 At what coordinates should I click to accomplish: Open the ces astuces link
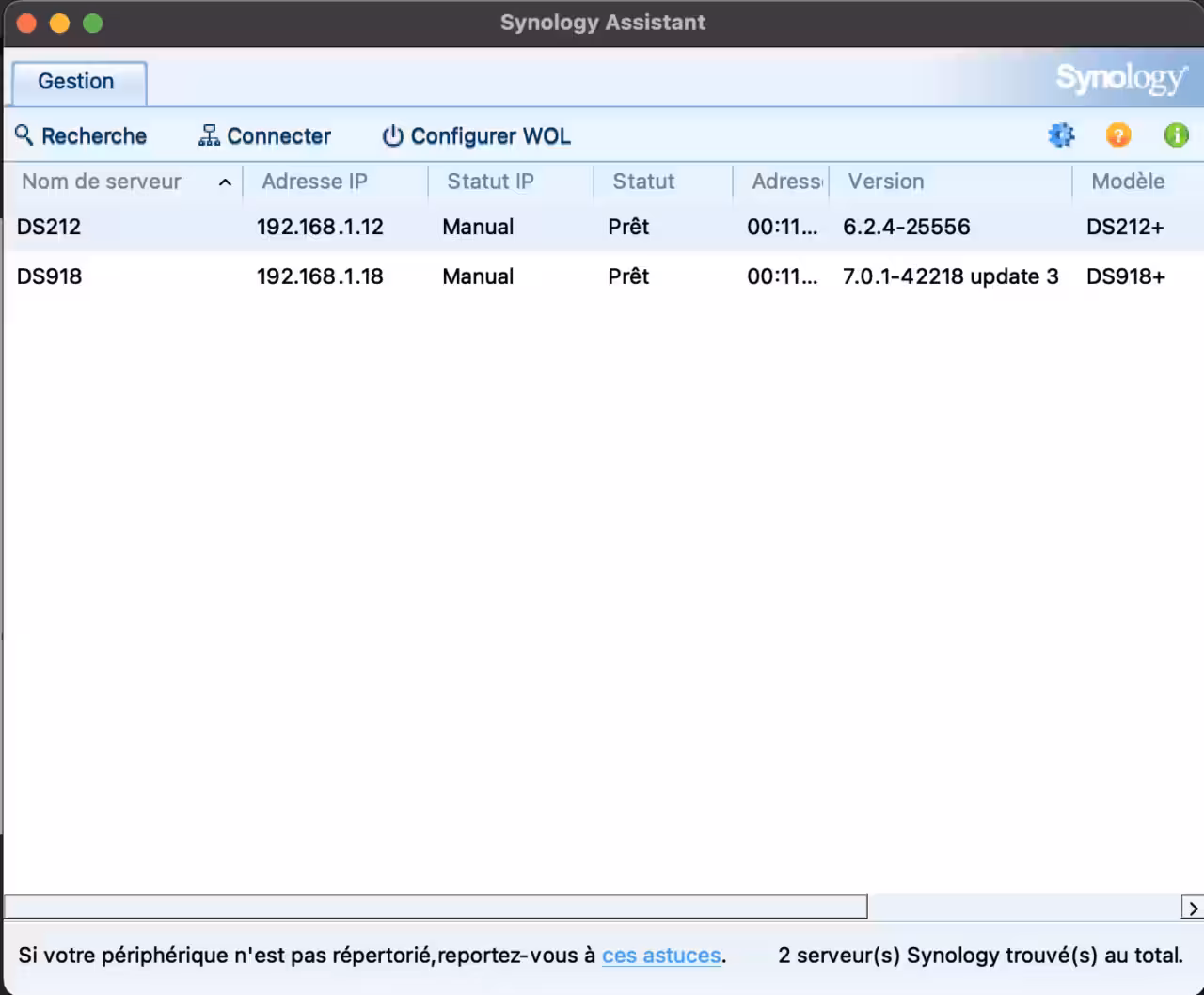coord(661,956)
